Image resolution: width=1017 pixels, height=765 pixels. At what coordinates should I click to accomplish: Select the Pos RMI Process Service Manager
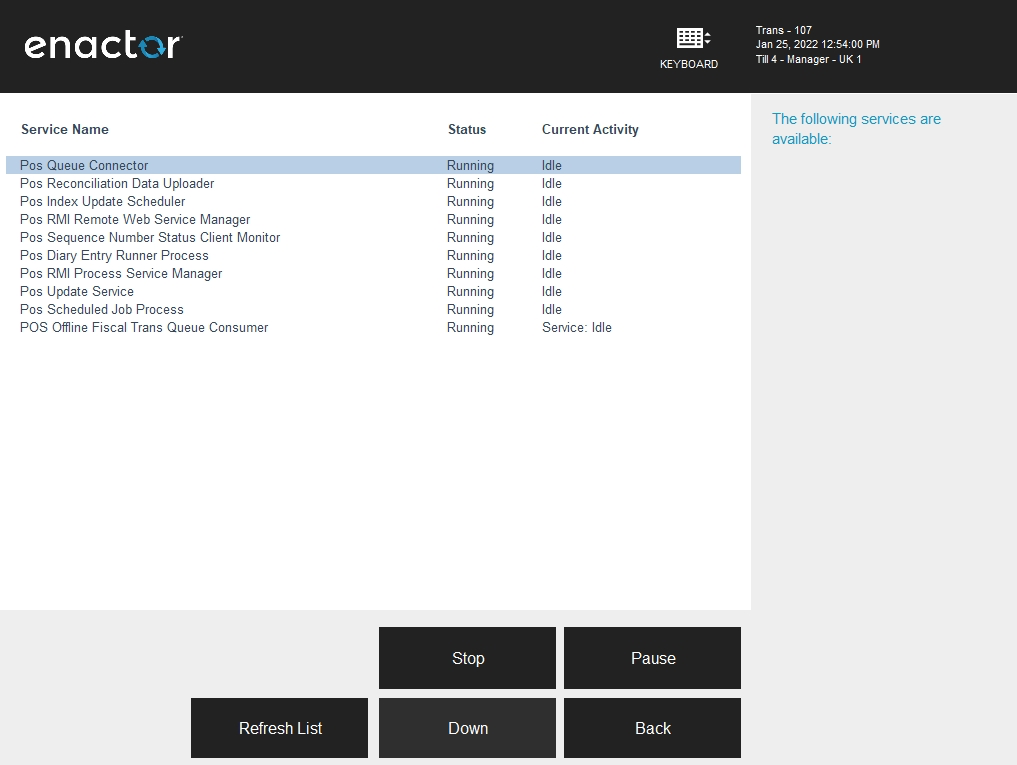[x=121, y=273]
